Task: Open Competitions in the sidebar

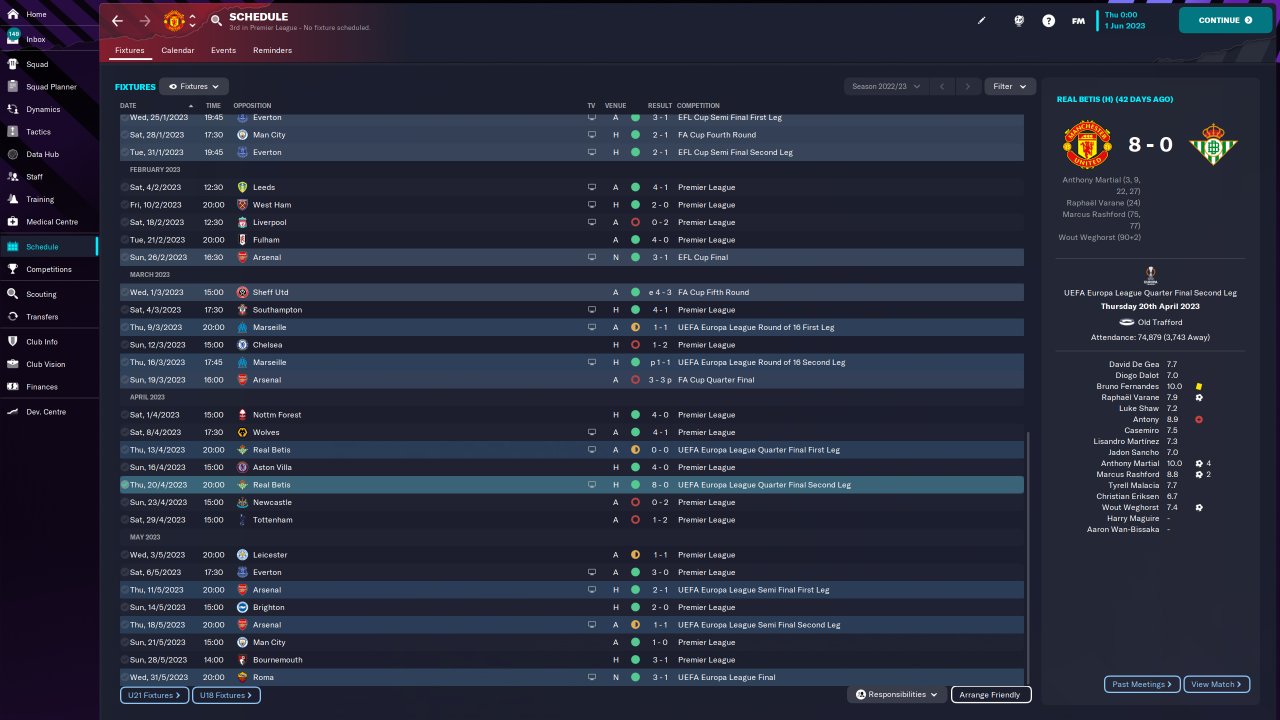Action: pyautogui.click(x=50, y=269)
